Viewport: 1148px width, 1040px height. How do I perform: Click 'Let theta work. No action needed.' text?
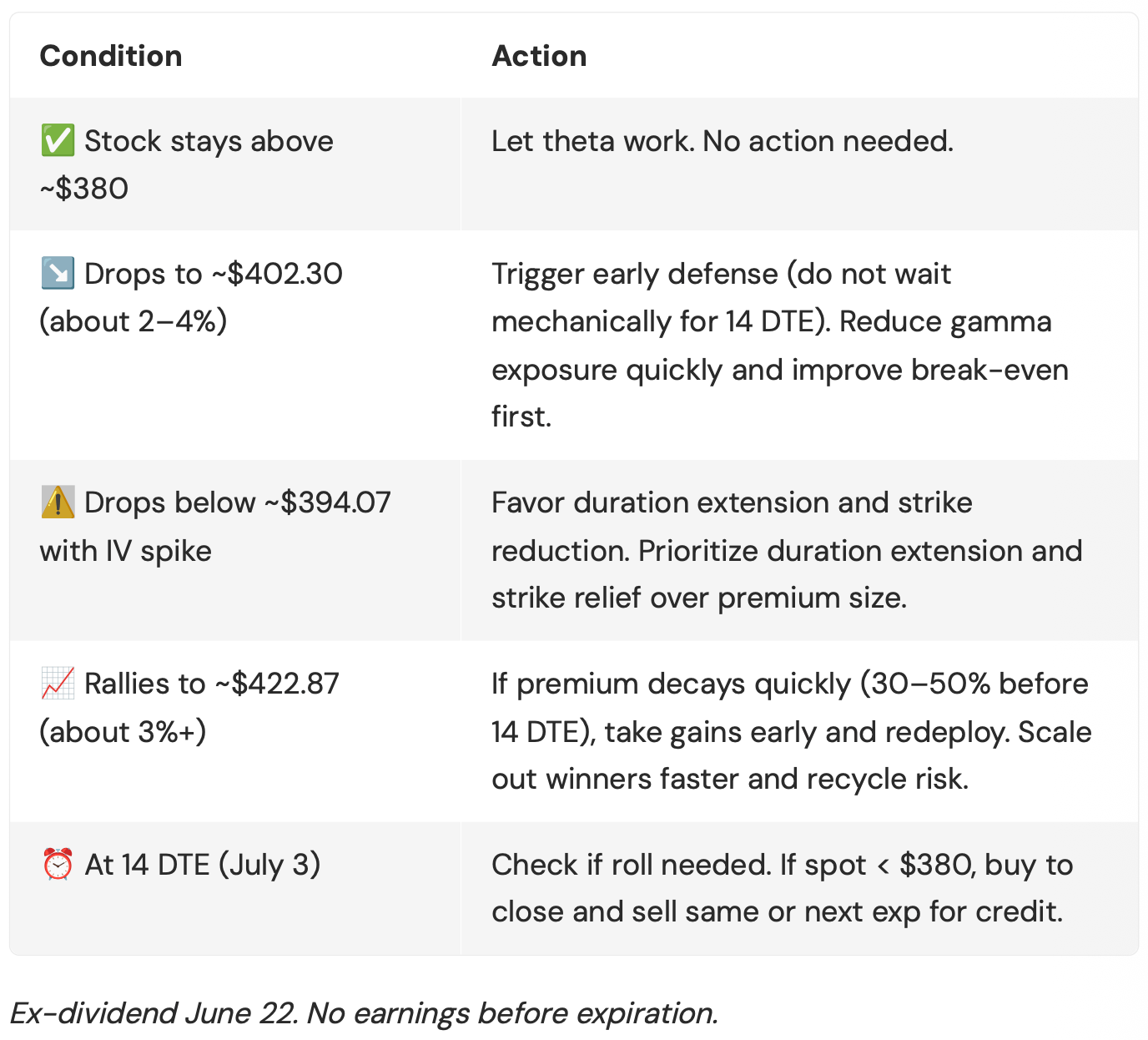point(723,141)
